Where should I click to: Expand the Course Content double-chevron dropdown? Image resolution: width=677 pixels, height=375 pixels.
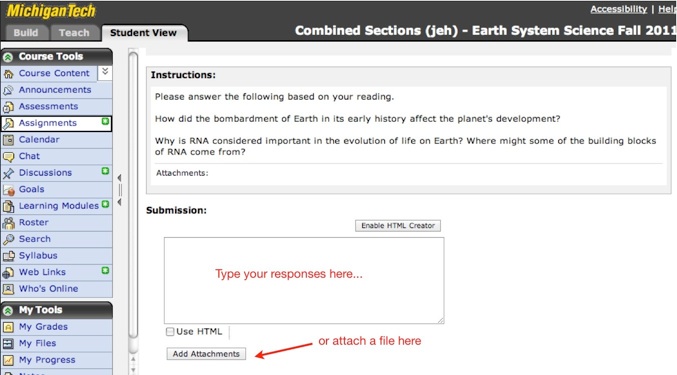pos(105,72)
